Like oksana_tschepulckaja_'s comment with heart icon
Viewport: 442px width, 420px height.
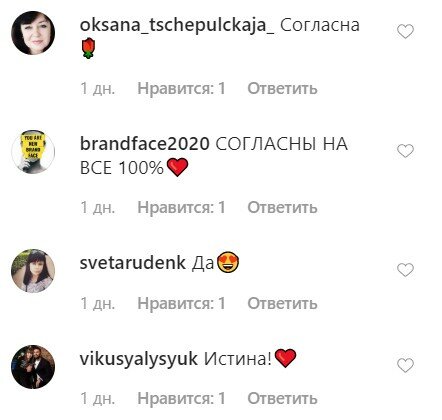click(405, 32)
